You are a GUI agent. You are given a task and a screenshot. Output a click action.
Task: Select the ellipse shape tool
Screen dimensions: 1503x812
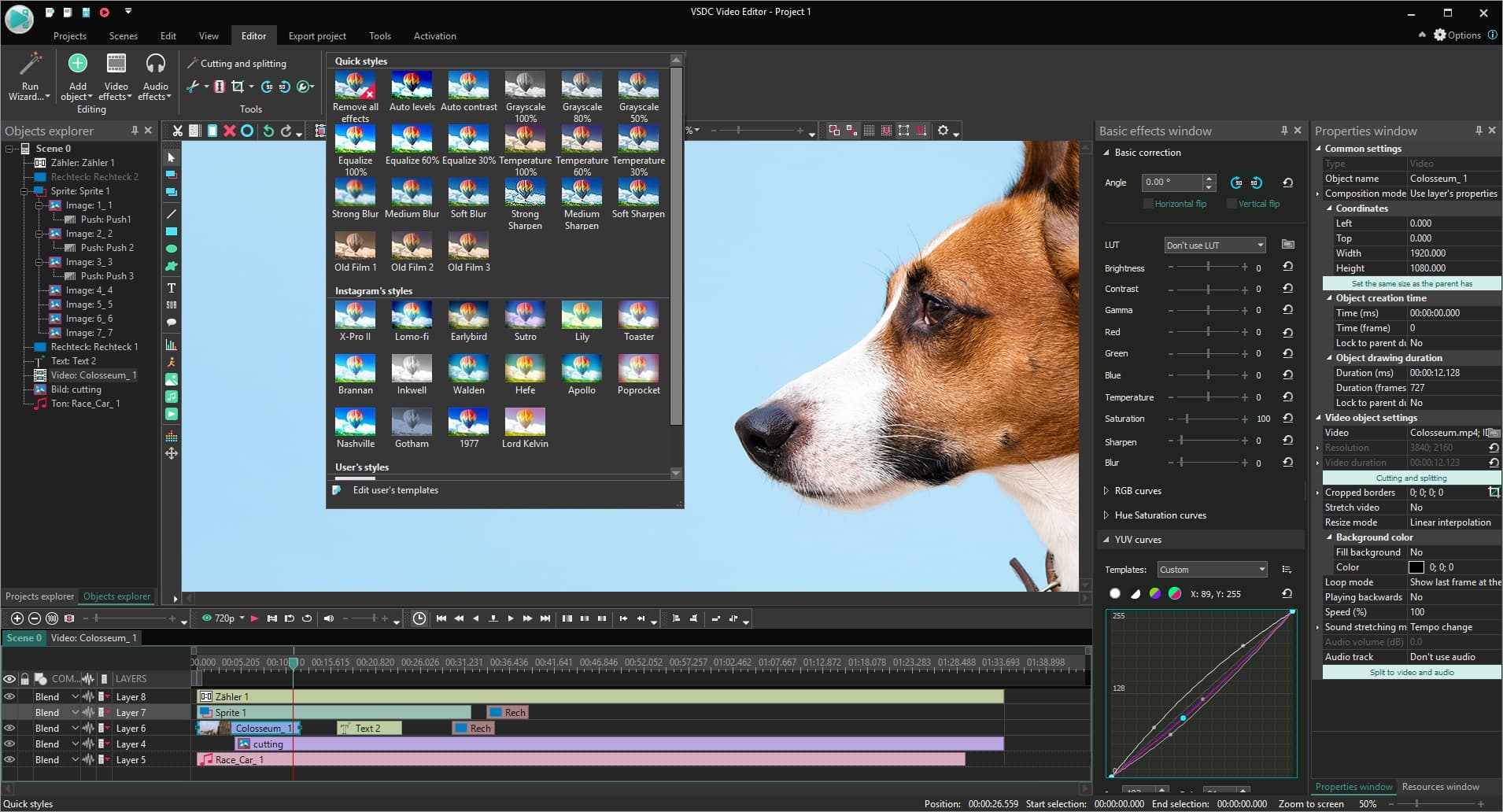point(171,249)
